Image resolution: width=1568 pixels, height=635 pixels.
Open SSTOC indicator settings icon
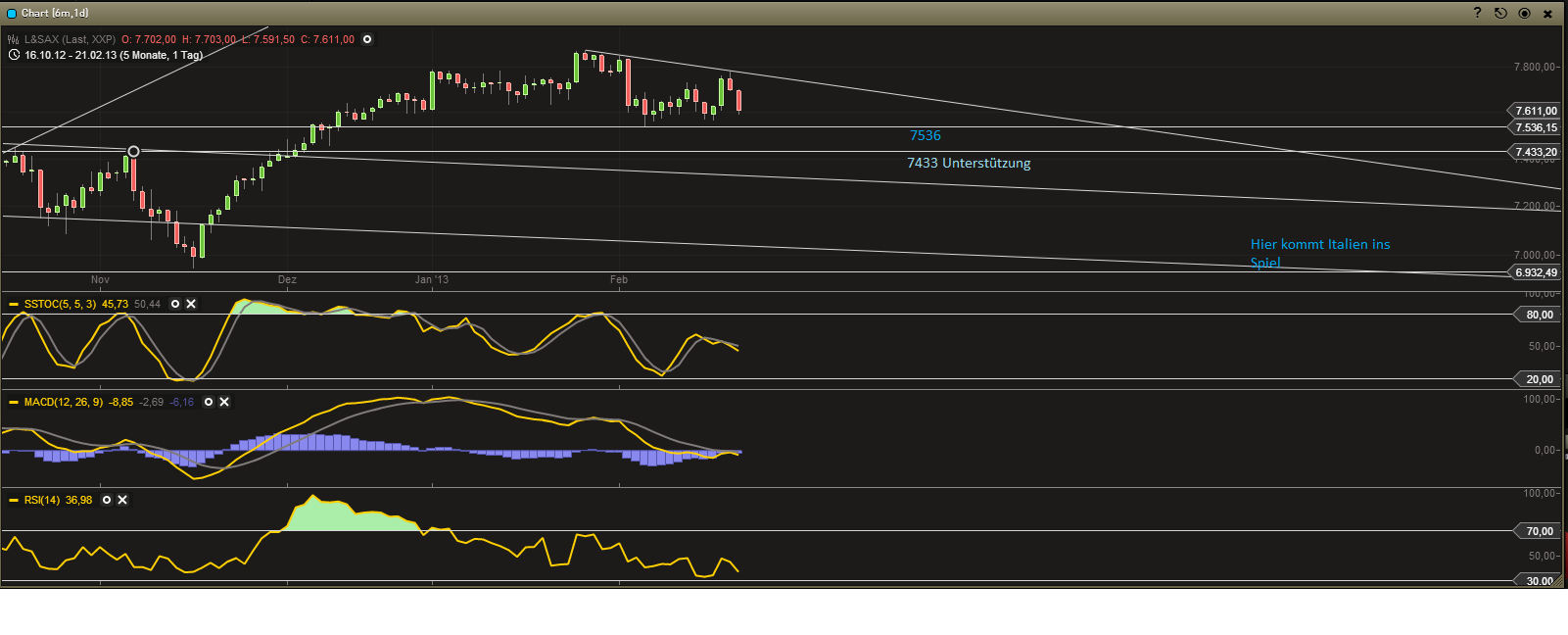(175, 304)
